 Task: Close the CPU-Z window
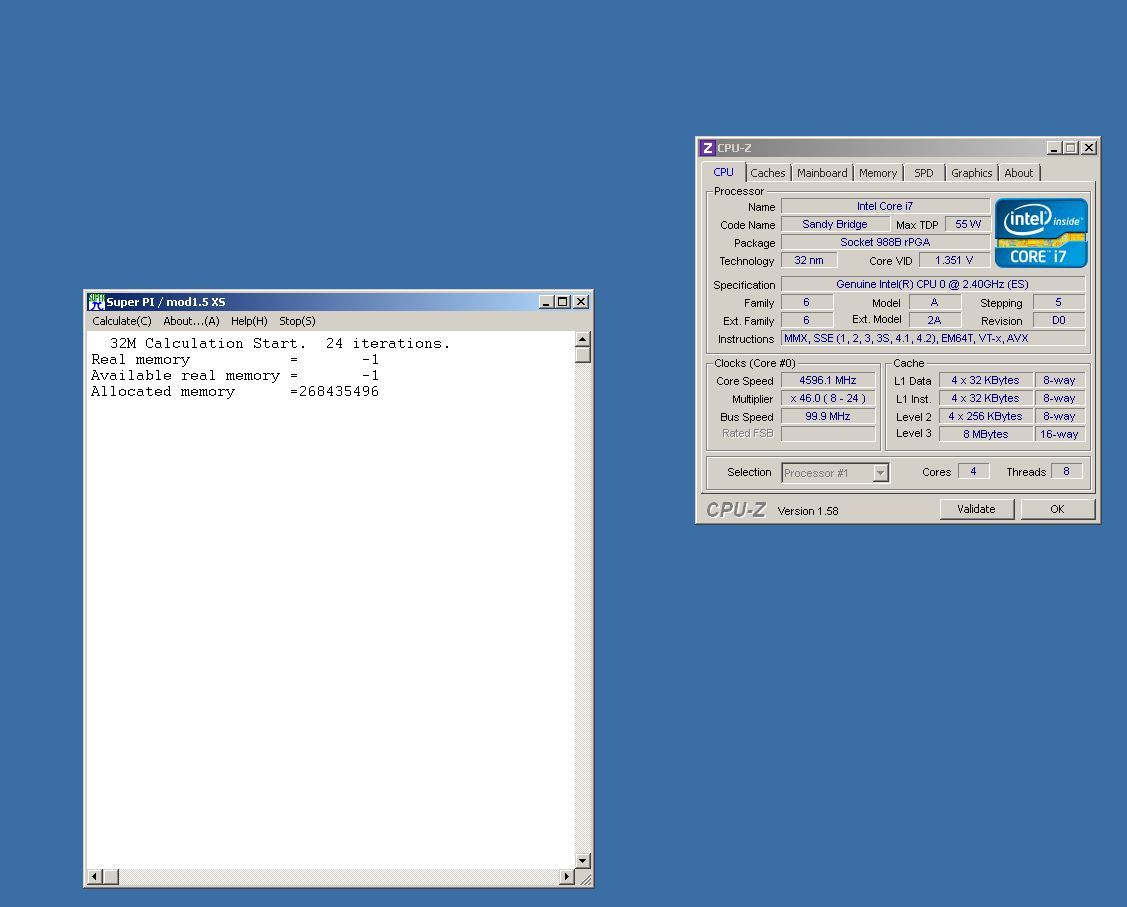pos(1089,147)
